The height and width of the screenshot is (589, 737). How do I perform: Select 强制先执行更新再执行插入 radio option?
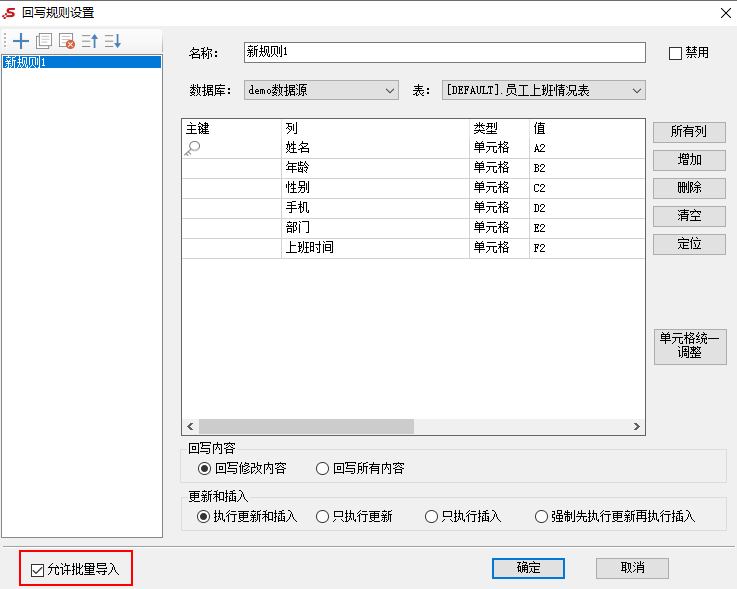pyautogui.click(x=541, y=517)
